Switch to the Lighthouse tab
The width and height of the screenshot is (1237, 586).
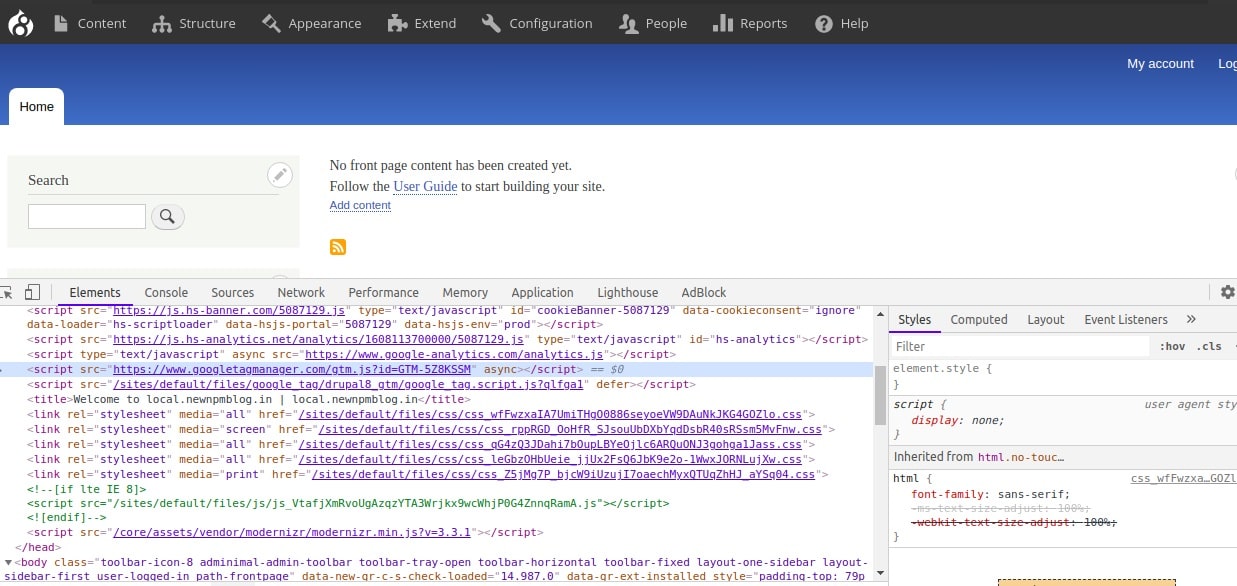(628, 292)
